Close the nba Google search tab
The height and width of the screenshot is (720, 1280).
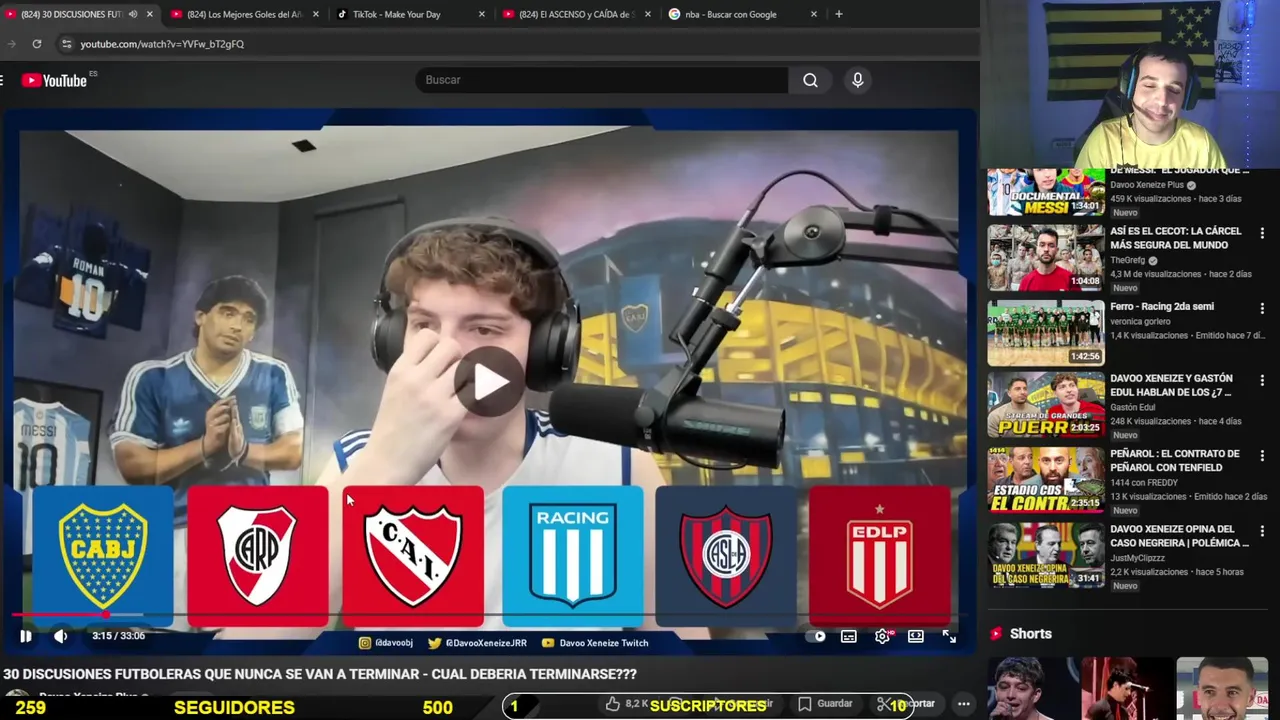point(813,14)
